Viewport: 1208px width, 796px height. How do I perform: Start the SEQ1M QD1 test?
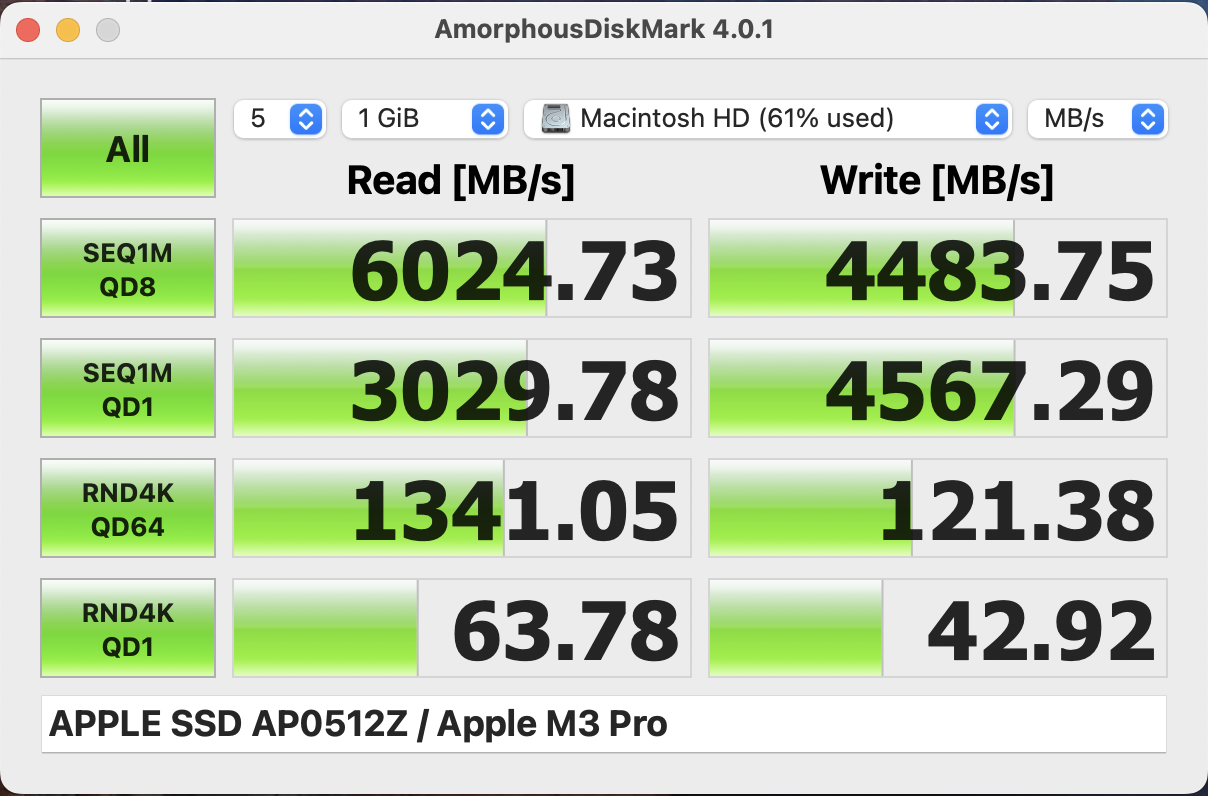pos(128,388)
